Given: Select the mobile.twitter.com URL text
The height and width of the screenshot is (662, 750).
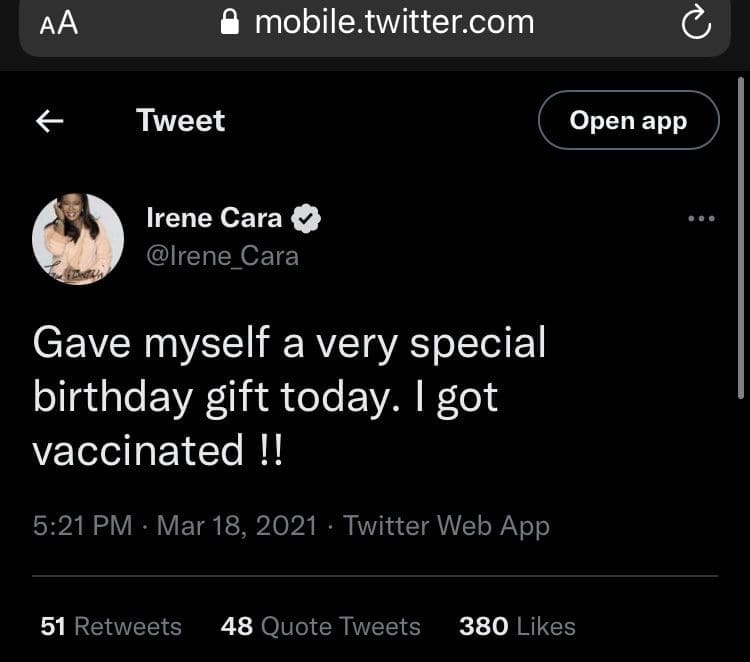Looking at the screenshot, I should pyautogui.click(x=394, y=22).
